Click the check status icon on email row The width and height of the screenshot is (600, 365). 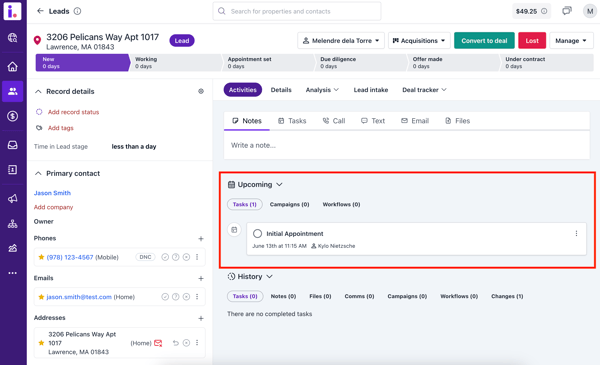coord(165,297)
